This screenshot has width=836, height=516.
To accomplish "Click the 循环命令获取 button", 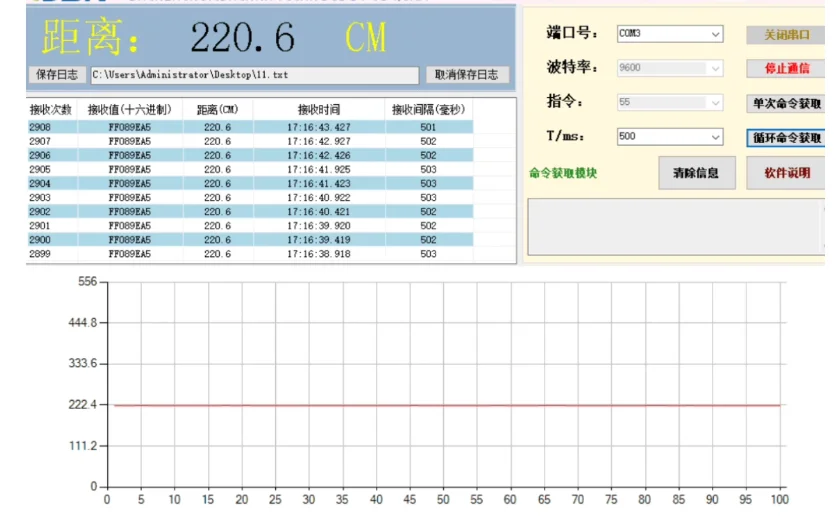I will pos(786,137).
